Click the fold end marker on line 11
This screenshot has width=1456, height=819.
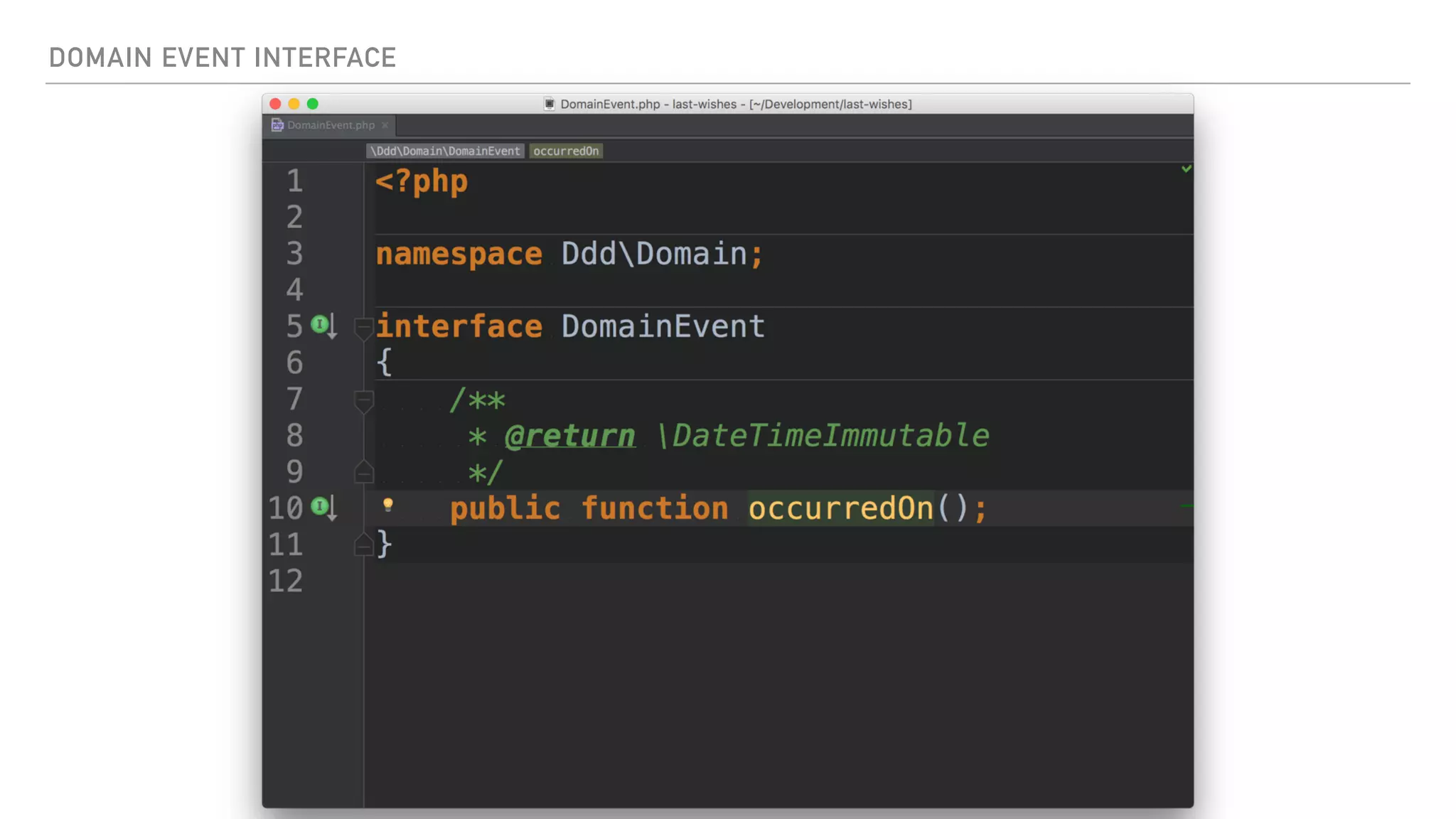(x=363, y=545)
